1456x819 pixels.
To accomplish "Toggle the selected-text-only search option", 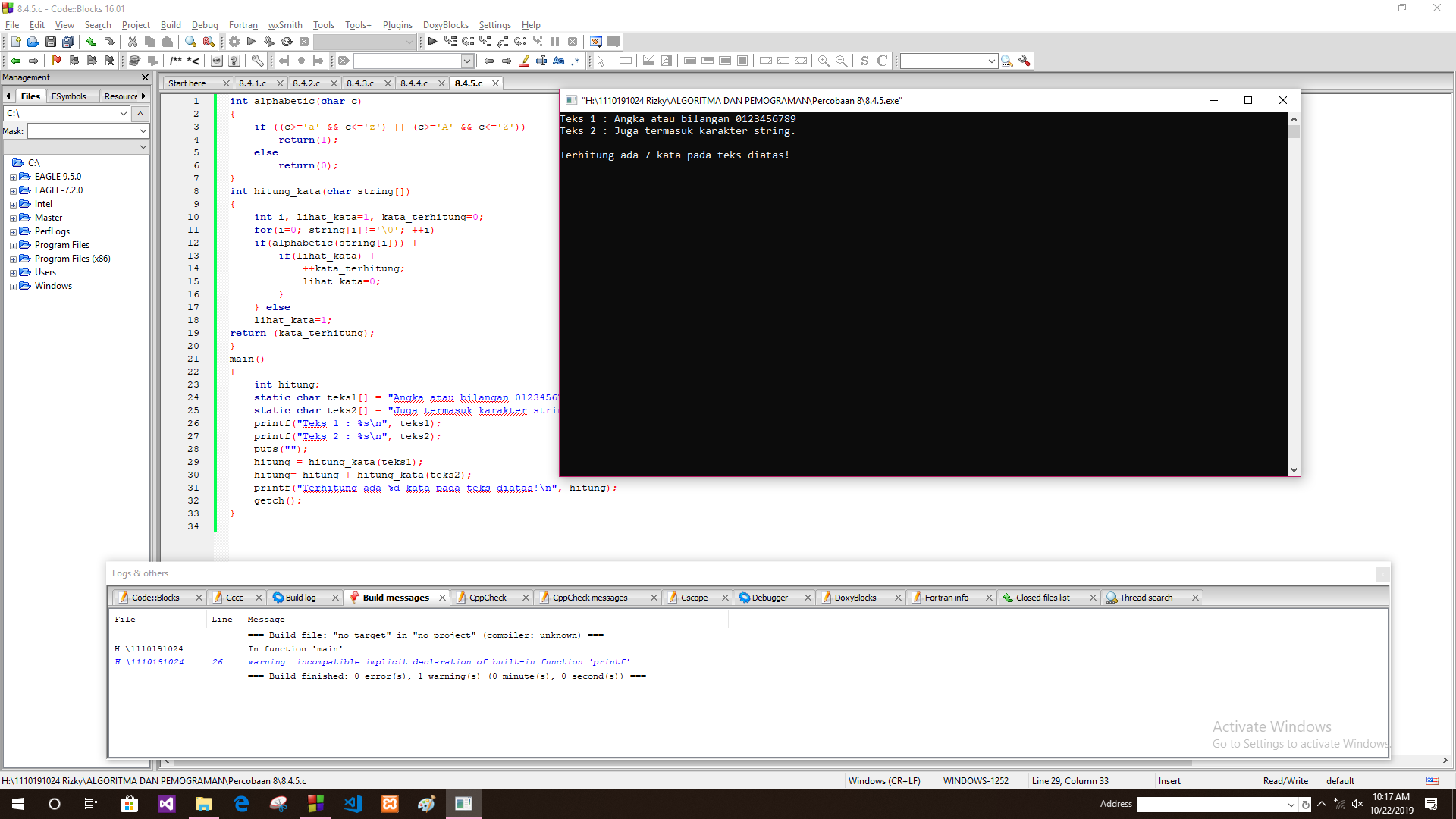I will (541, 61).
